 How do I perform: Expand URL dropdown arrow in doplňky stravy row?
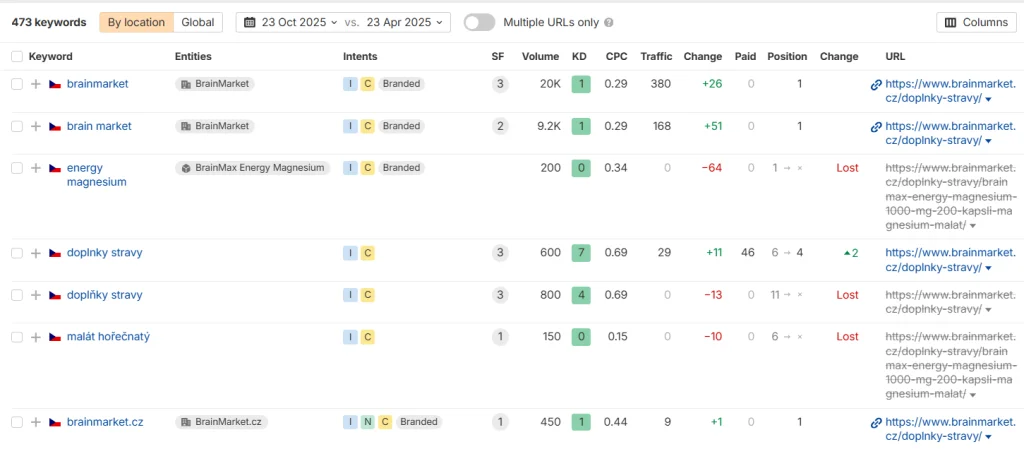tap(988, 311)
